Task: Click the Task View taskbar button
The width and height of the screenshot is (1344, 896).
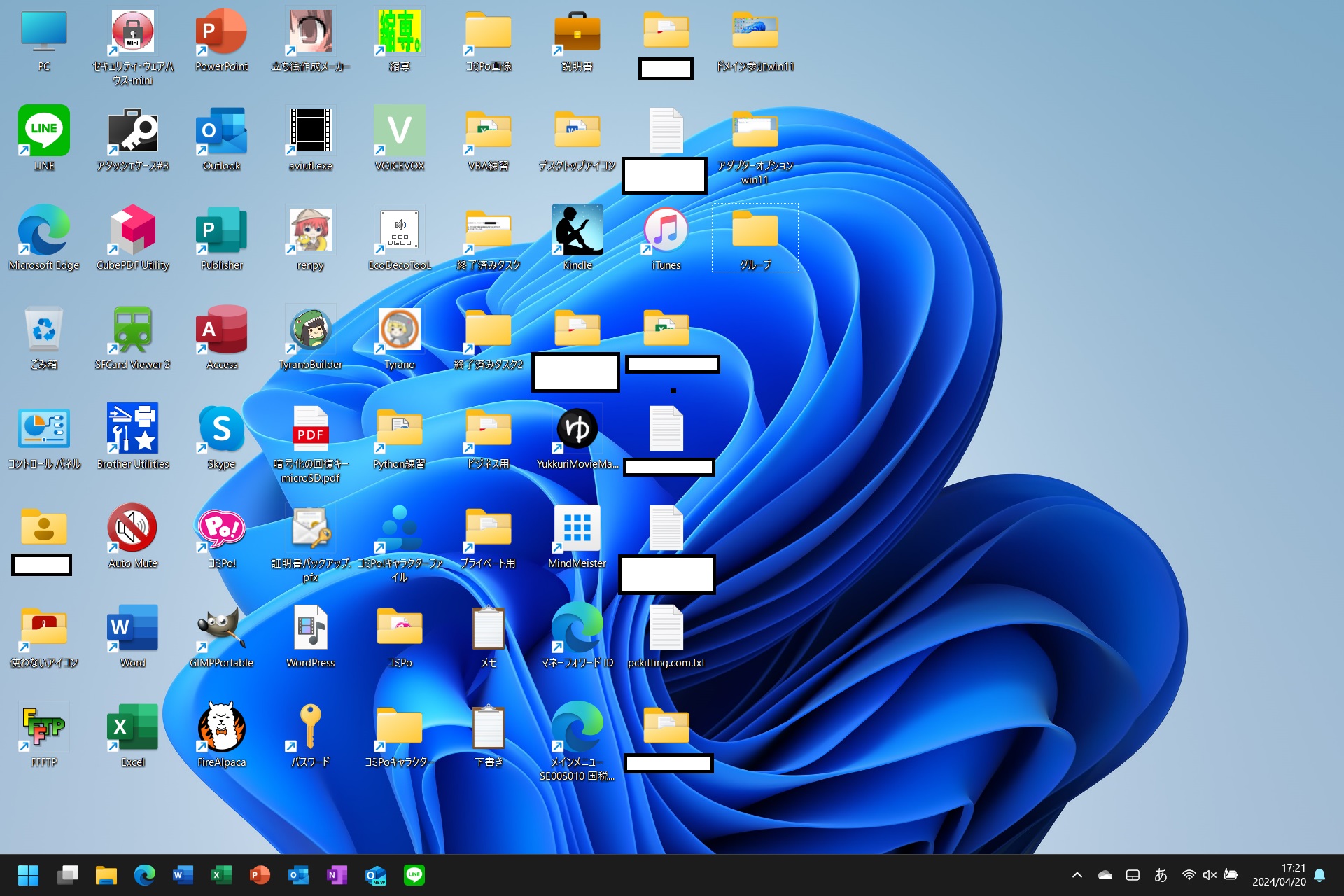Action: 68,875
